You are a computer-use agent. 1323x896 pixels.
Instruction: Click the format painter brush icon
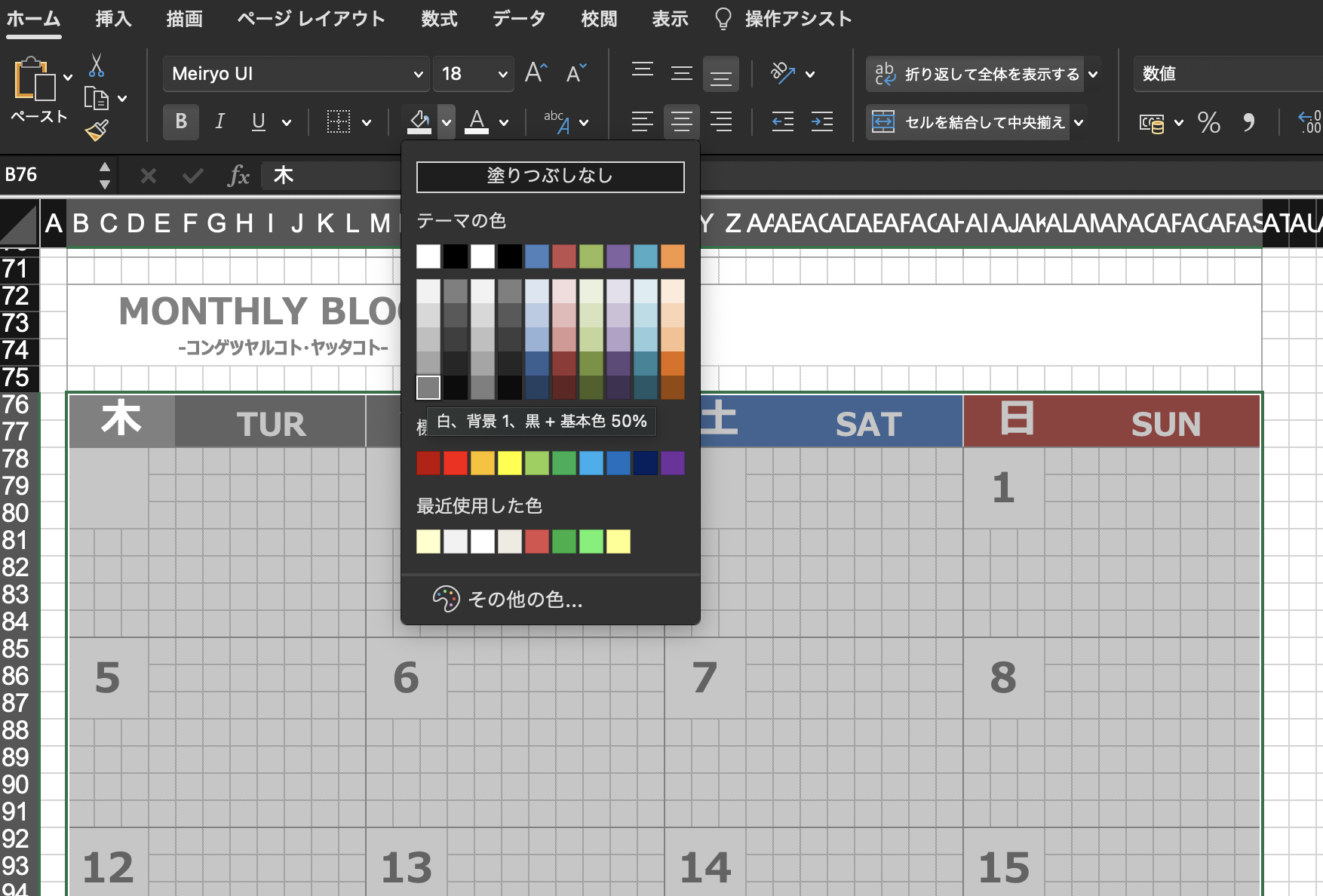97,131
